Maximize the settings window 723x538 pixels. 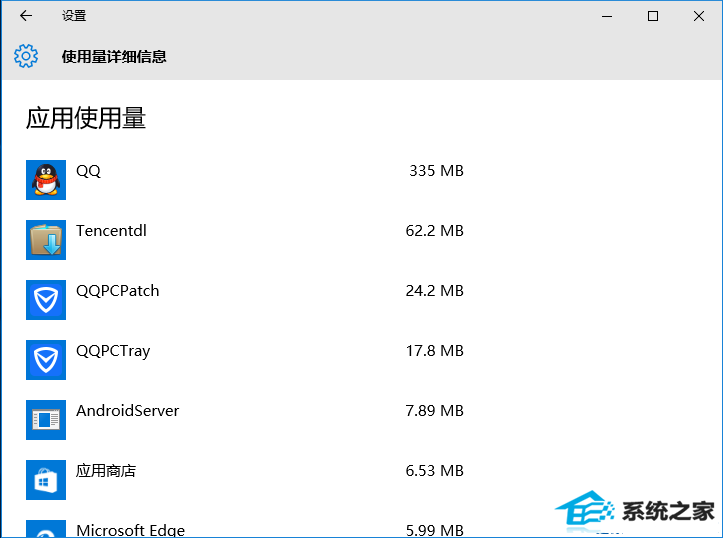pyautogui.click(x=652, y=16)
